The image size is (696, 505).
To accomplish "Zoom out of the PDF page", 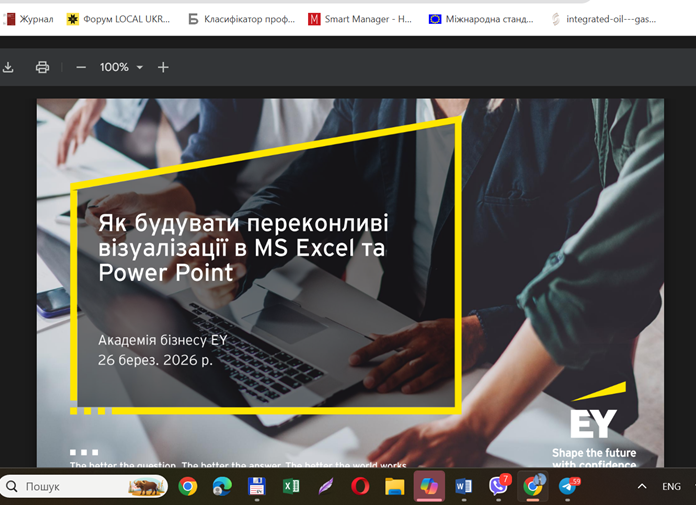I will pos(81,67).
